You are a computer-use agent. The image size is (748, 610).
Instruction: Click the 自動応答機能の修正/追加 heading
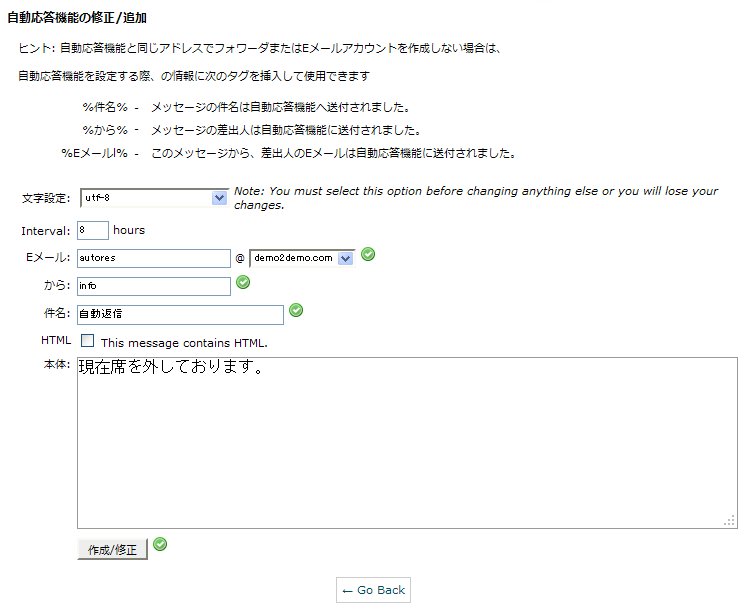coord(78,18)
